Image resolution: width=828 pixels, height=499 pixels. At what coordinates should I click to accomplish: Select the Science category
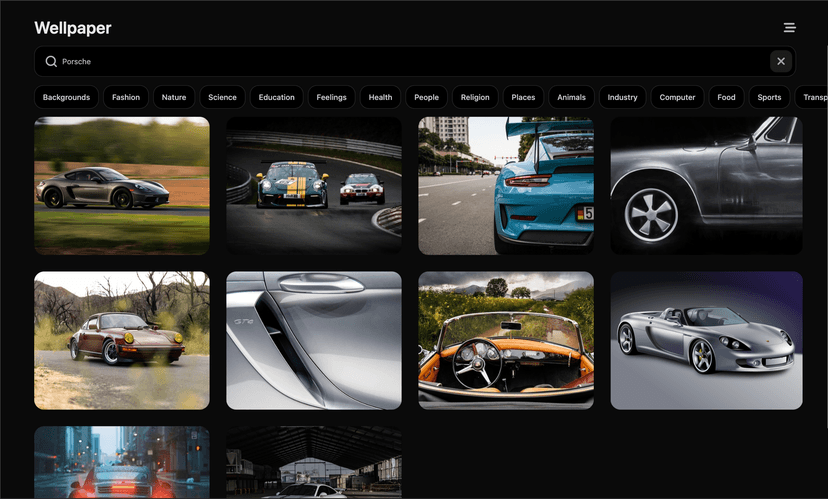(x=222, y=97)
